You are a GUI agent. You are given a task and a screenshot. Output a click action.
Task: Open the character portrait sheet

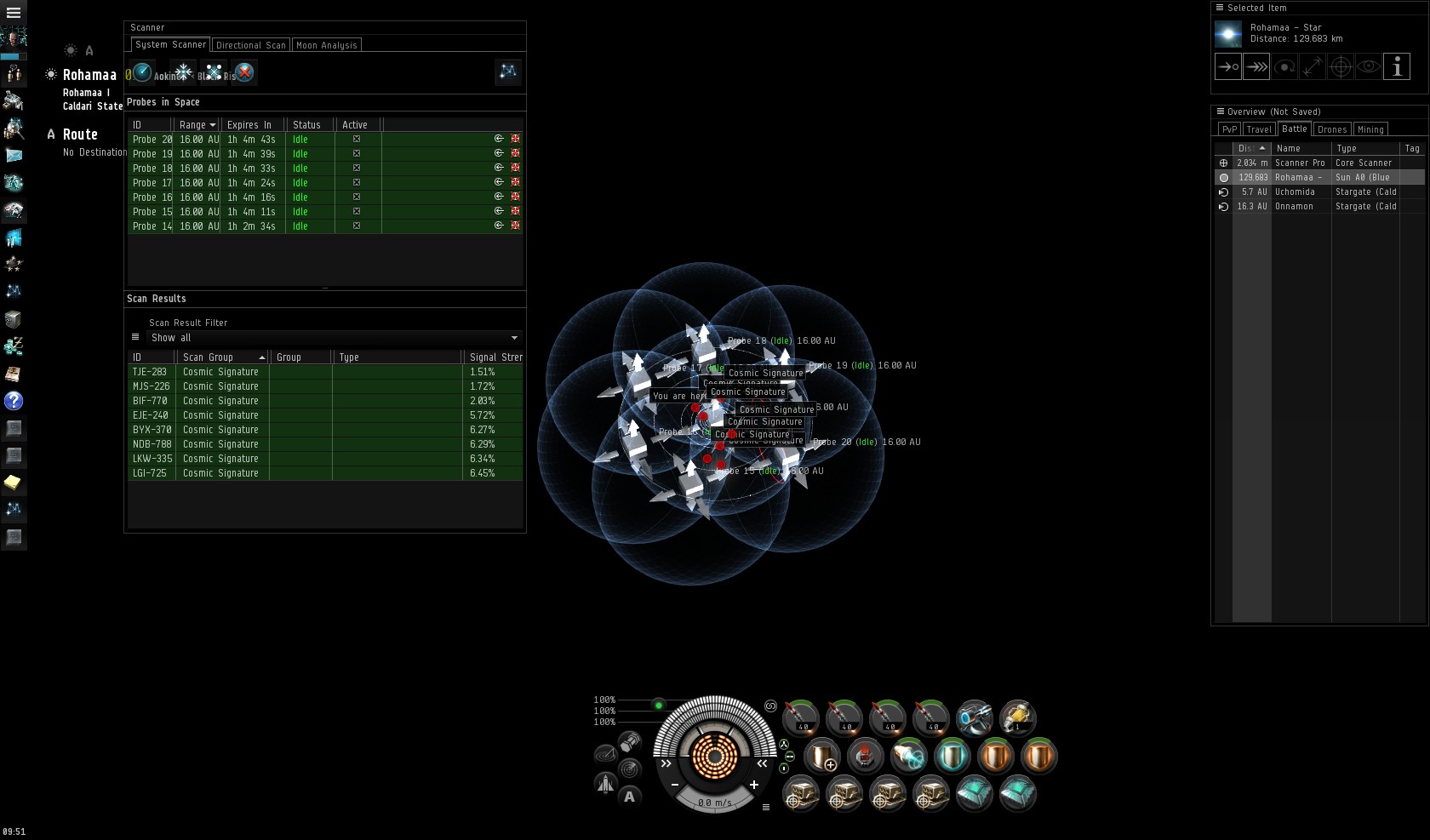click(x=14, y=37)
